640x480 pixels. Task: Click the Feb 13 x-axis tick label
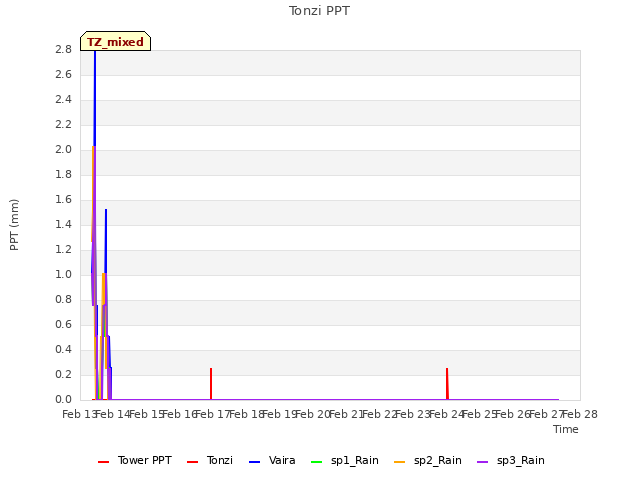coord(79,414)
